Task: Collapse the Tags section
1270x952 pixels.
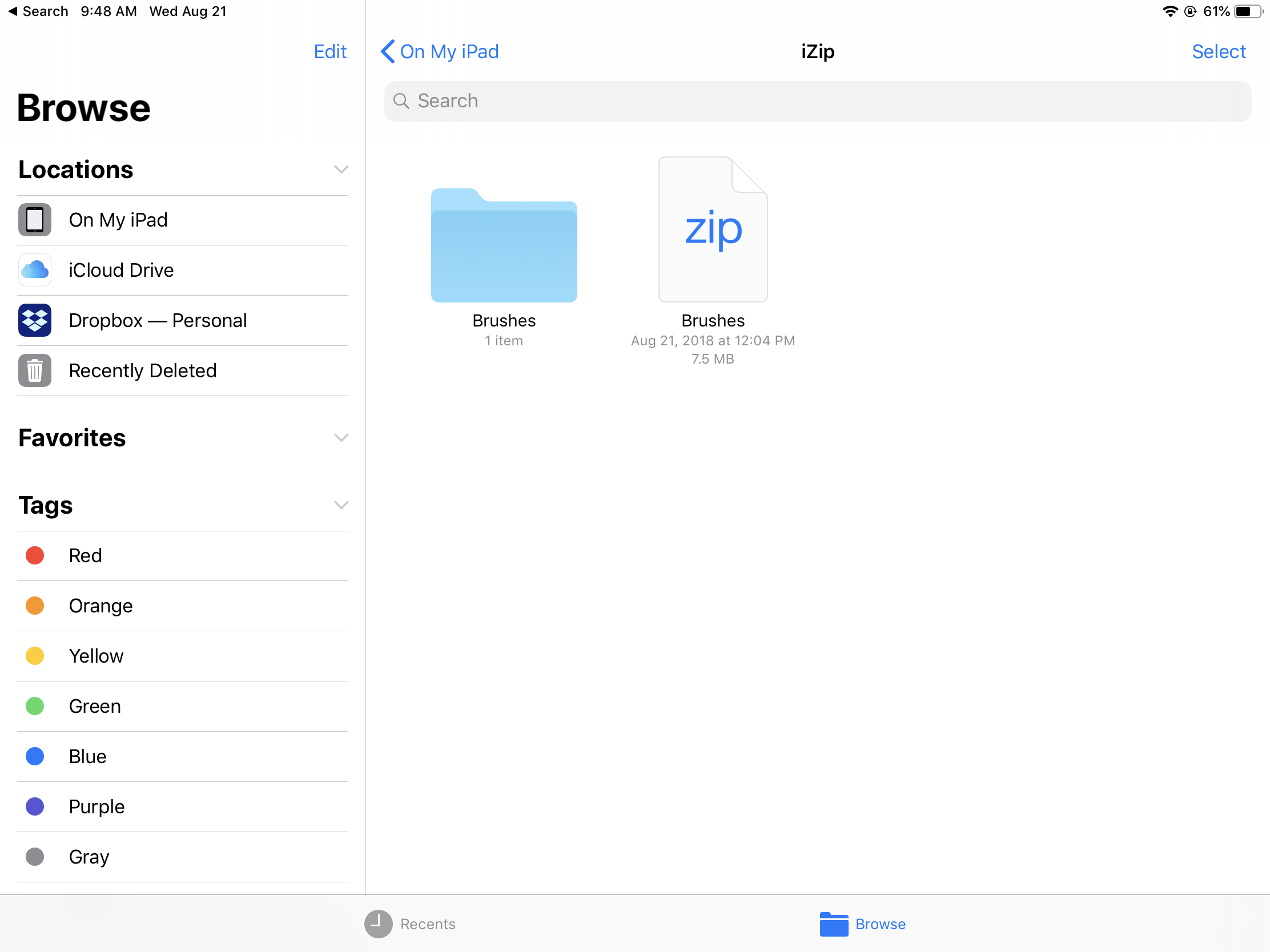Action: 341,505
